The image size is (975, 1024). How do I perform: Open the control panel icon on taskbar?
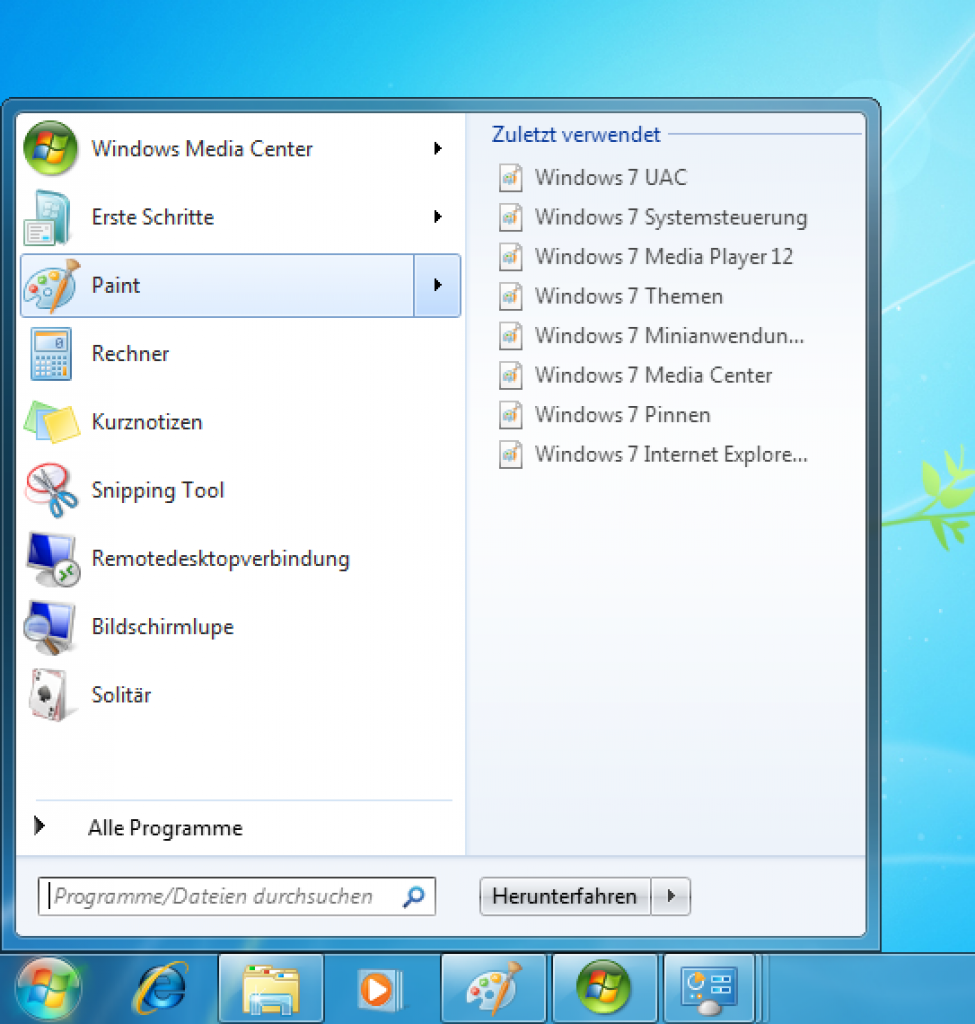coord(710,989)
